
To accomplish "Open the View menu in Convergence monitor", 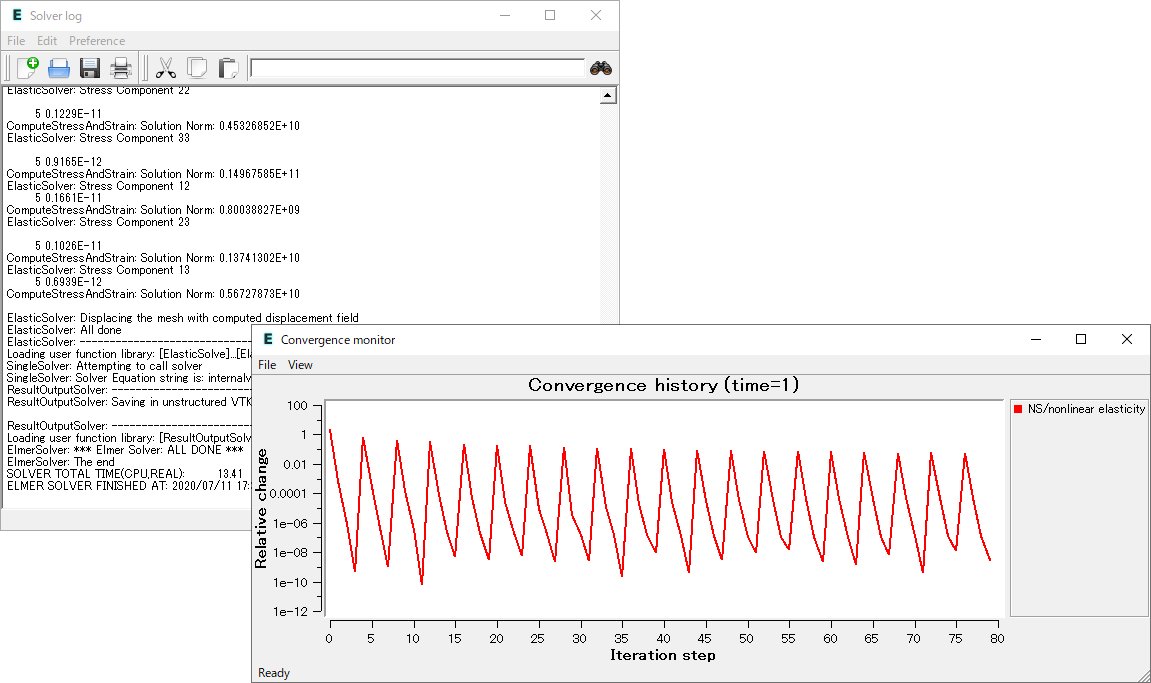I will point(300,365).
